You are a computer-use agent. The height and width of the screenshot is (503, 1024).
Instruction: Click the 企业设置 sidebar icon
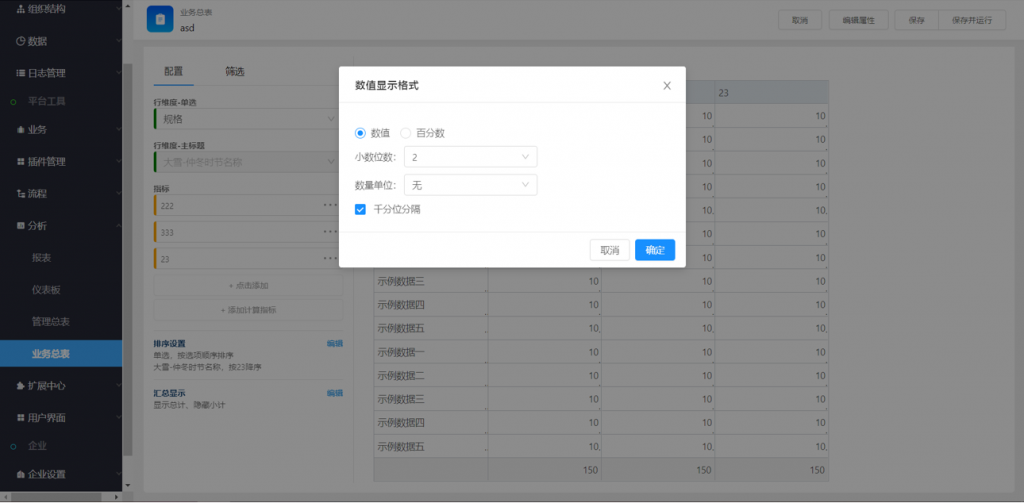[x=20, y=474]
